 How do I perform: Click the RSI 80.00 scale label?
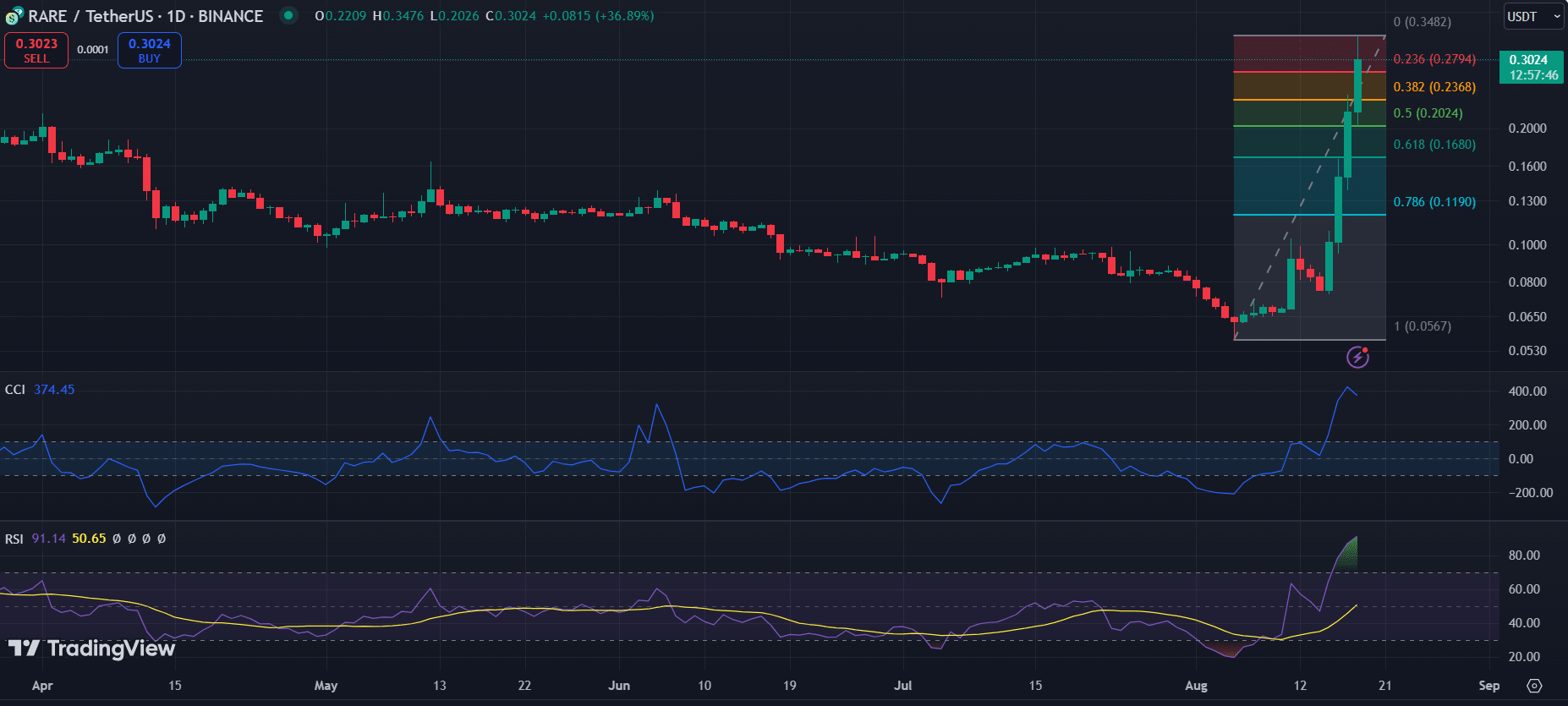pyautogui.click(x=1524, y=555)
